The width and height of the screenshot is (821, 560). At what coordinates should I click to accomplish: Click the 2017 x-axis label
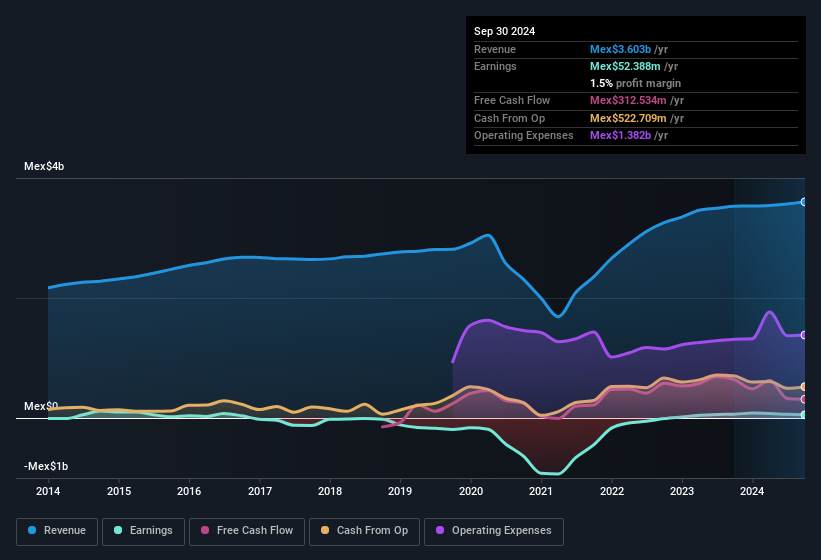click(x=260, y=491)
